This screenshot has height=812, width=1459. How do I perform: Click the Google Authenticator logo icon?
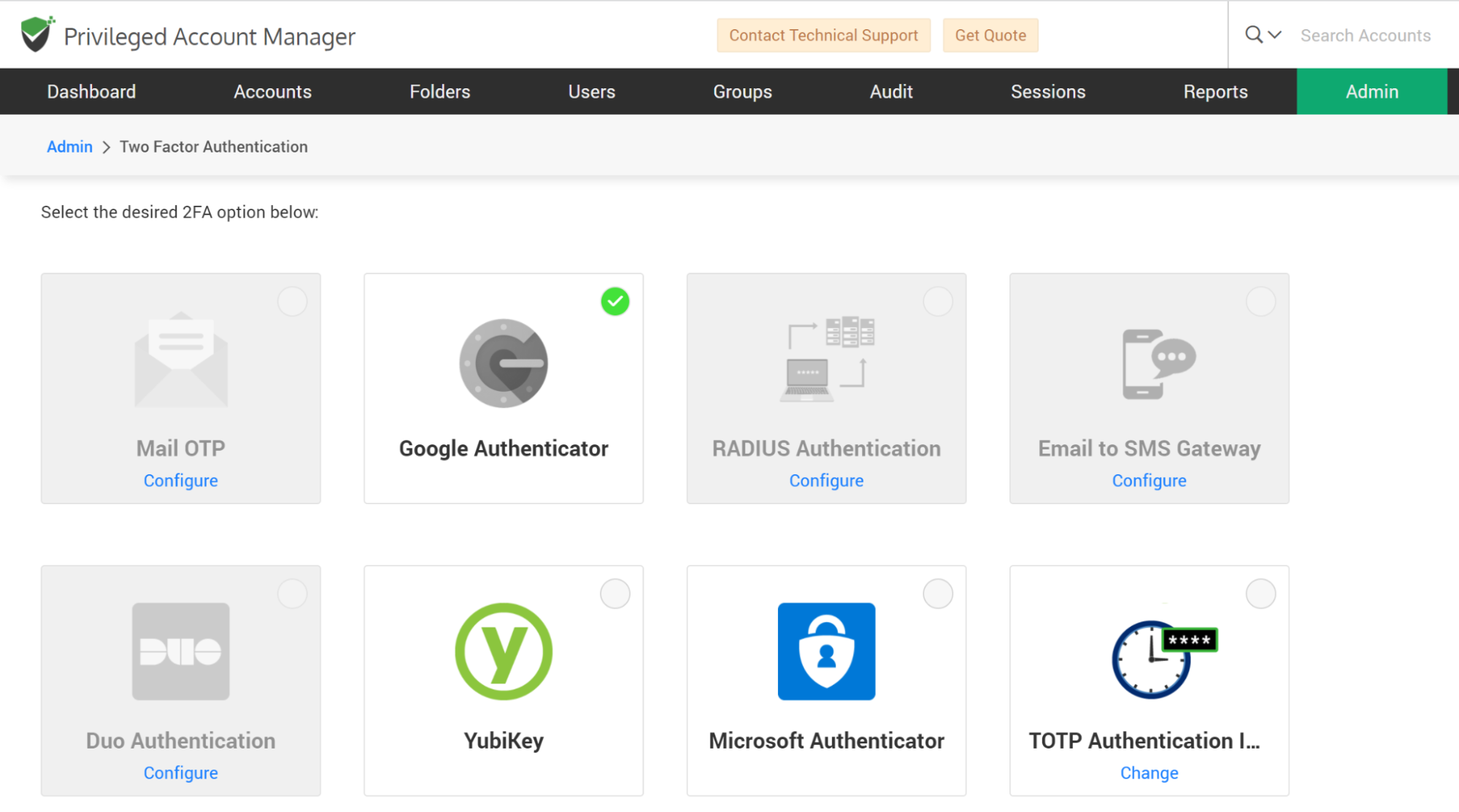click(x=503, y=363)
